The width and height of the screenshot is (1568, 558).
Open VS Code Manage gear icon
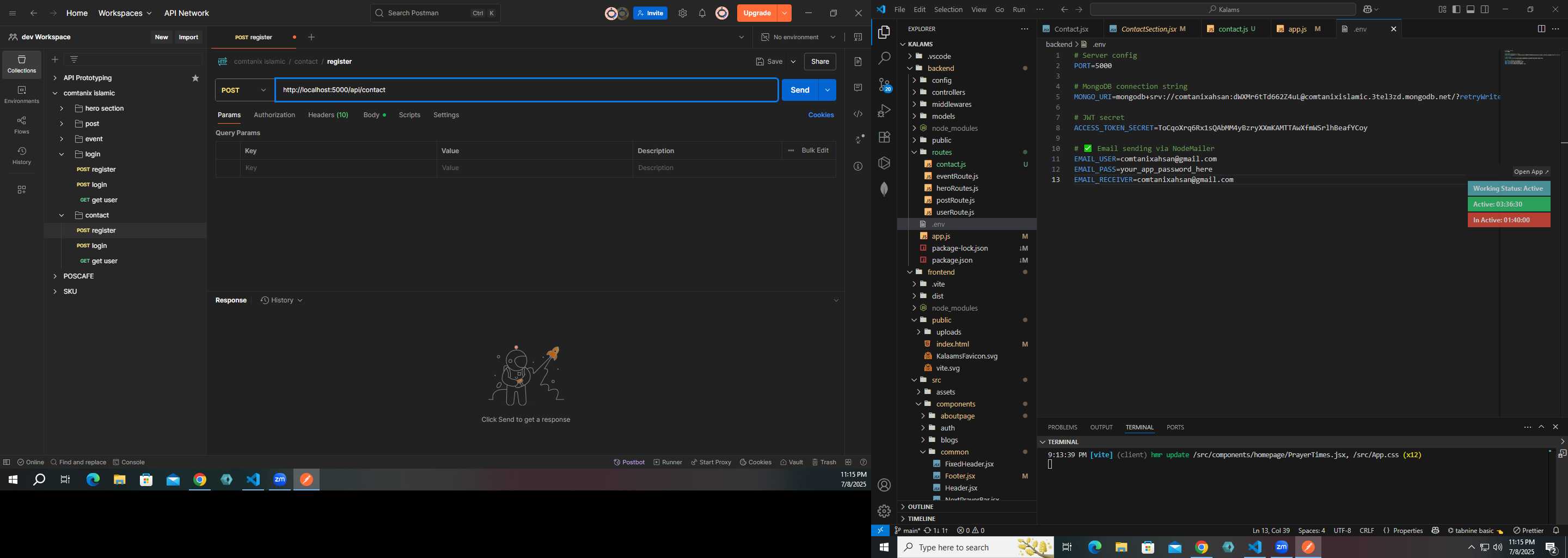tap(884, 511)
